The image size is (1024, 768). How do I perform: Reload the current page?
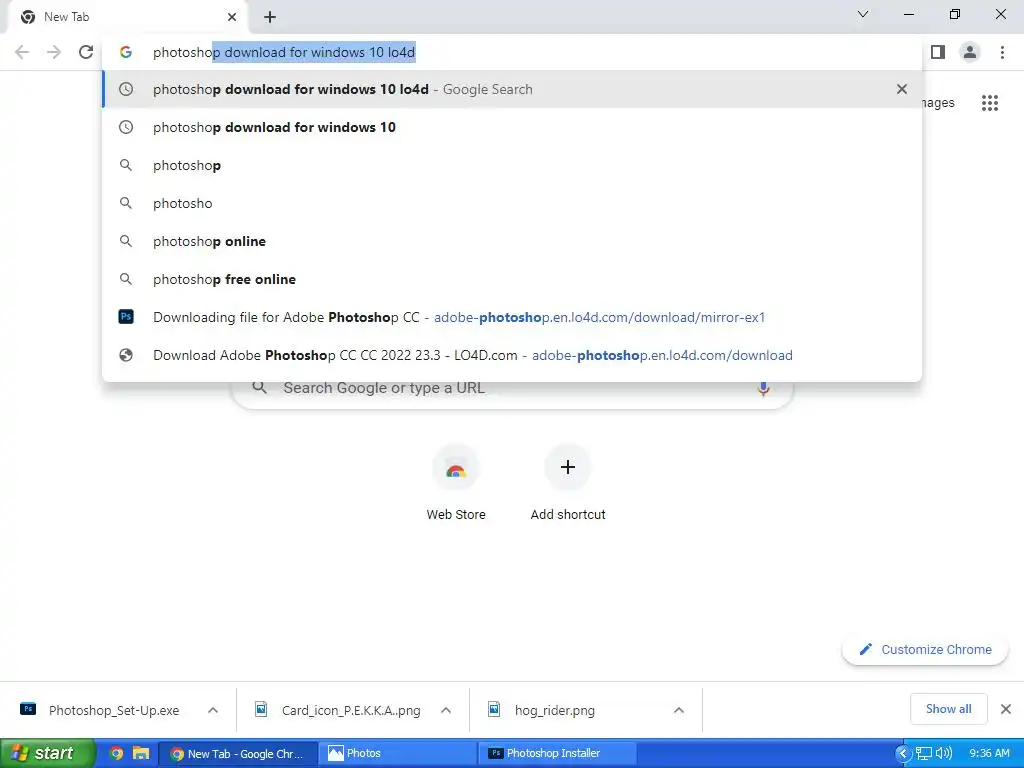pyautogui.click(x=86, y=52)
